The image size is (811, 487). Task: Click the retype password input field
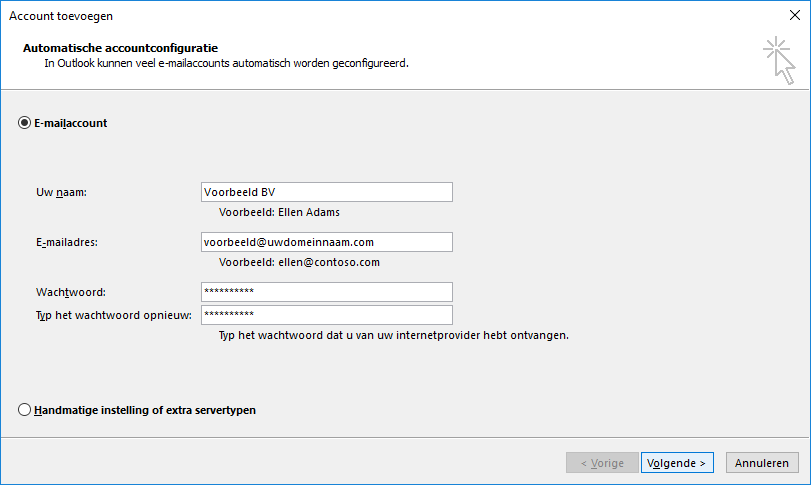point(327,315)
